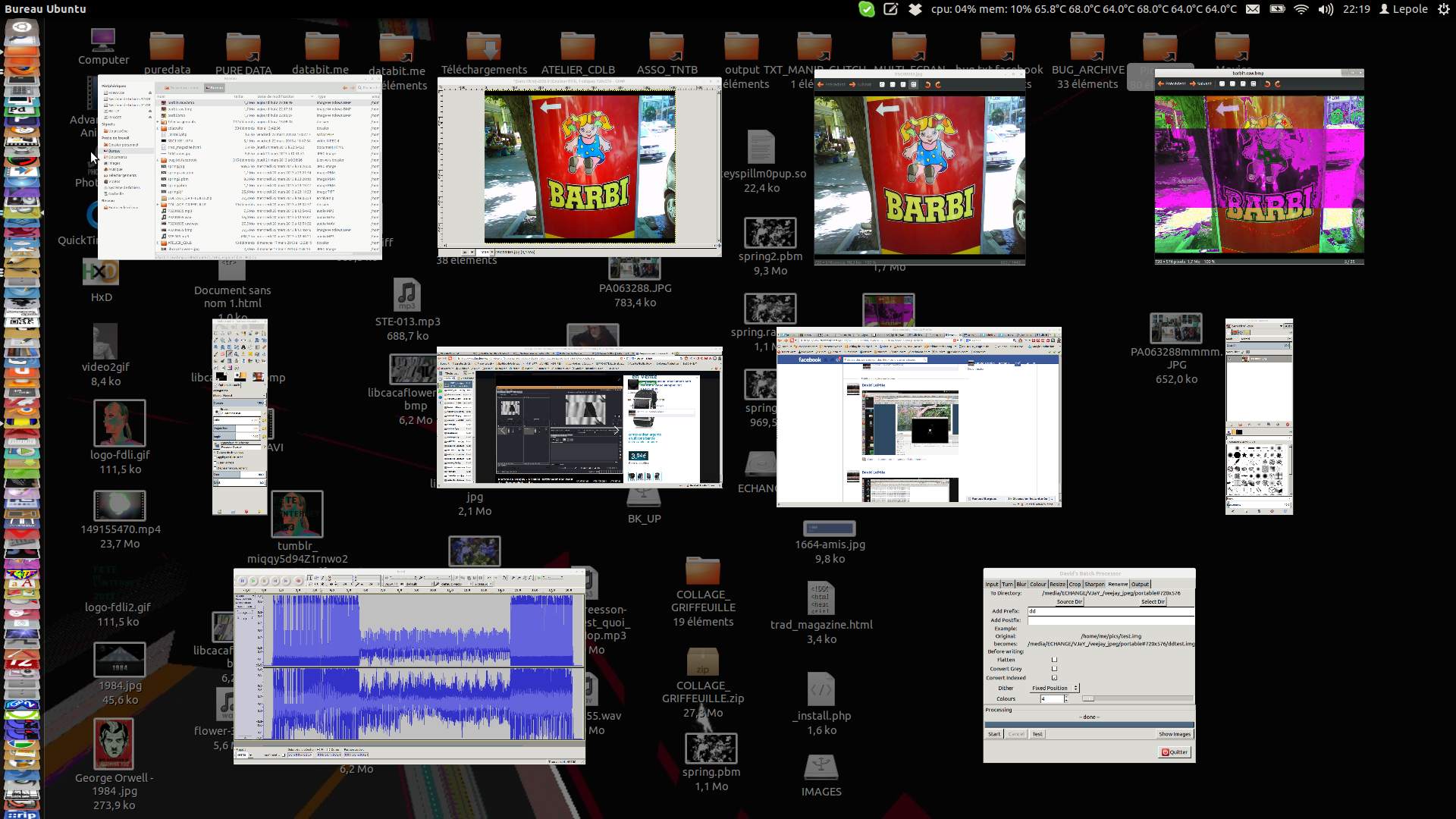The width and height of the screenshot is (1456, 819).
Task: Open the Sharpen tab
Action: pyautogui.click(x=1094, y=584)
